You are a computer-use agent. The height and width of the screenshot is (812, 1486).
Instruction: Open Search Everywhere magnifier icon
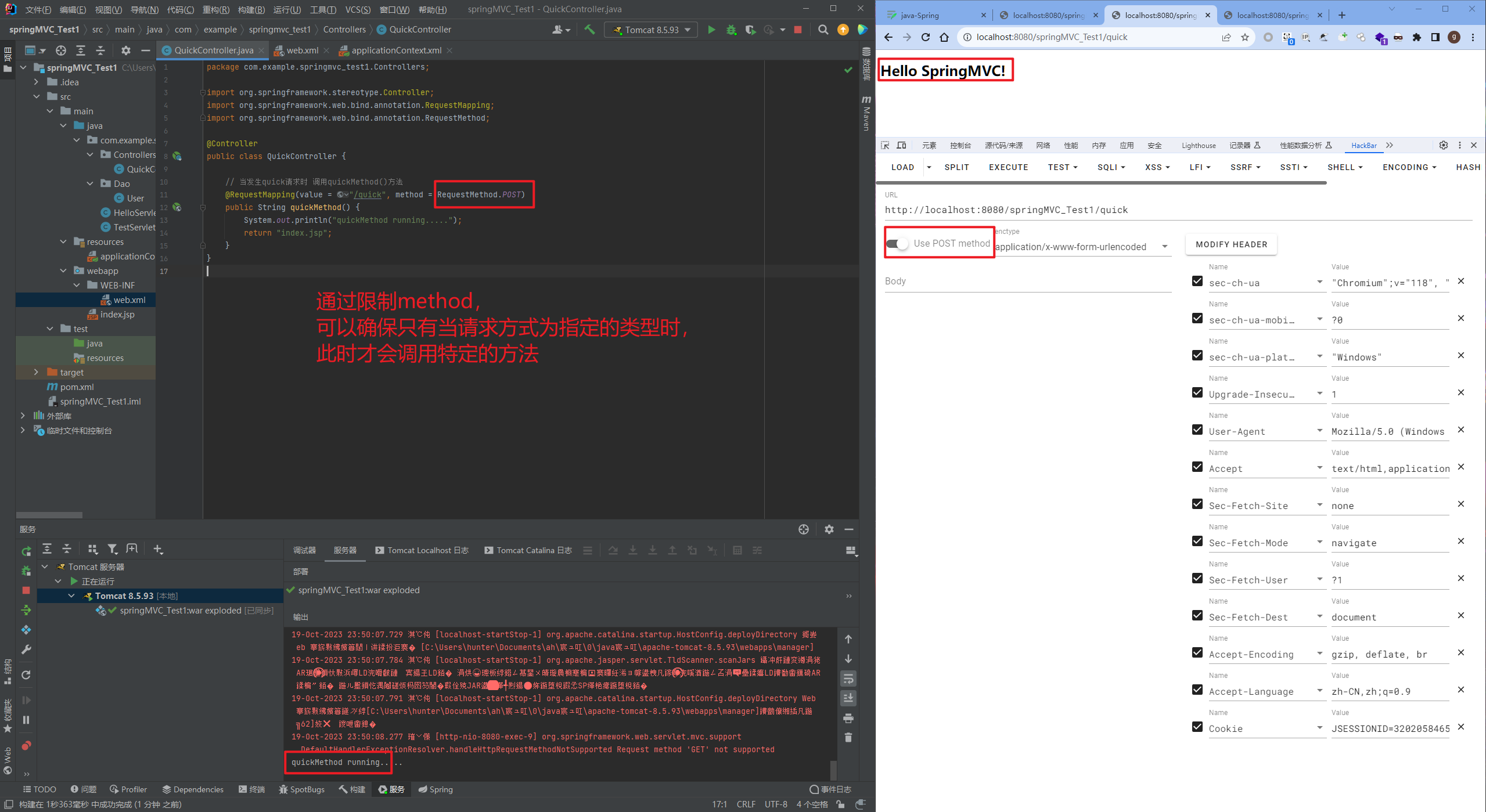pos(823,30)
